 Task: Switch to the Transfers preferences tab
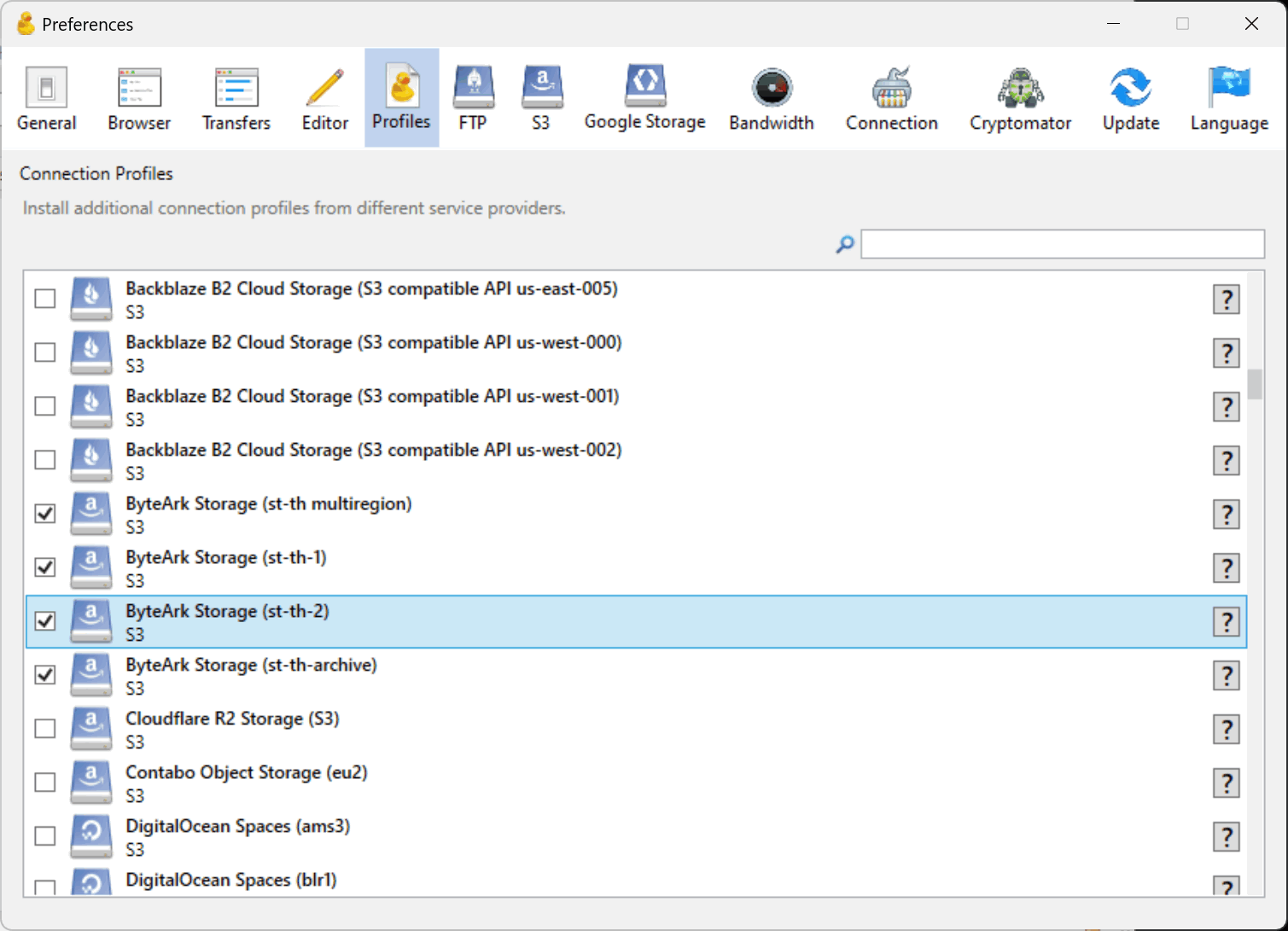click(x=236, y=98)
